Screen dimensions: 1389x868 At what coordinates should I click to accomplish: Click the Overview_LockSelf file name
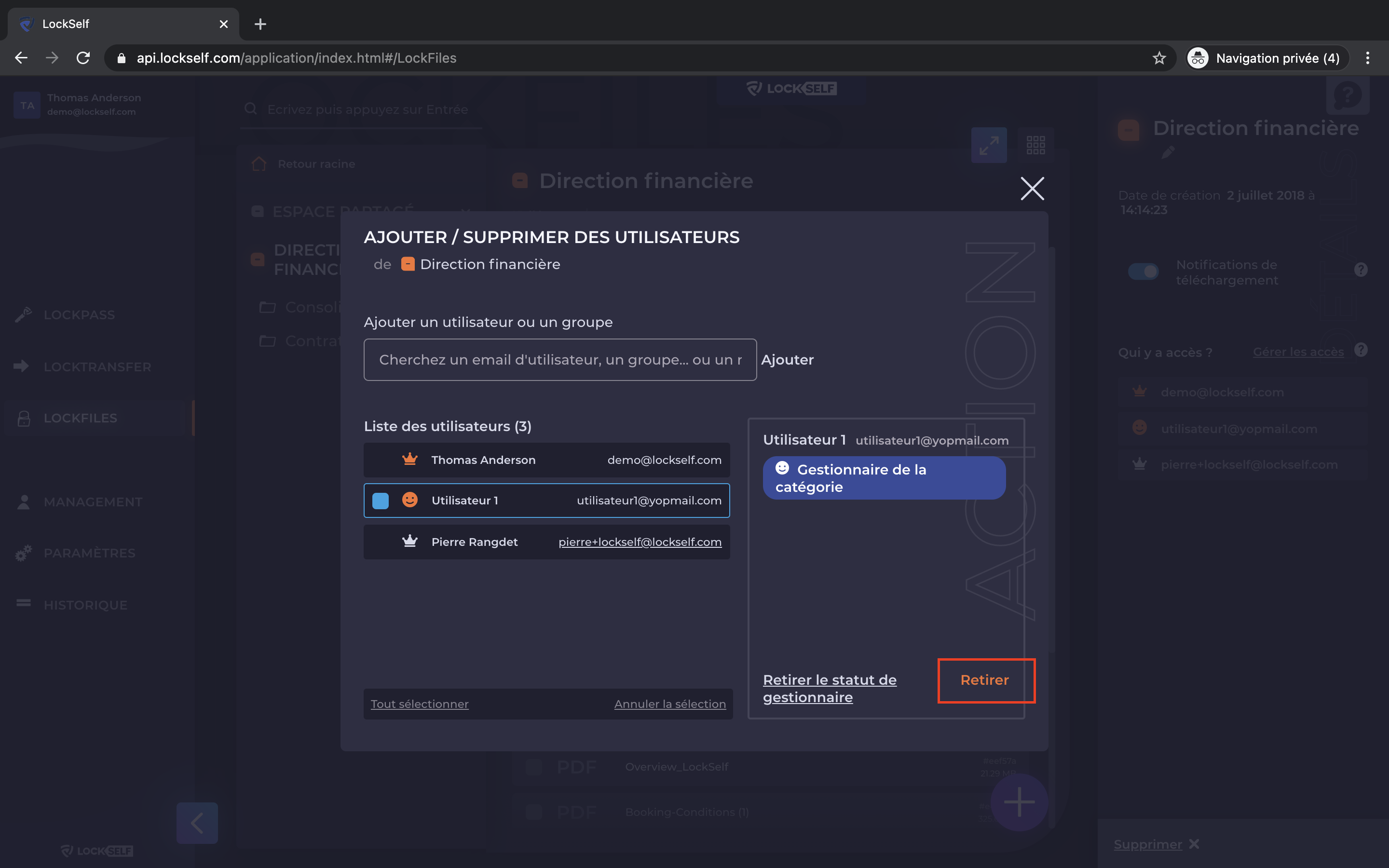(677, 767)
